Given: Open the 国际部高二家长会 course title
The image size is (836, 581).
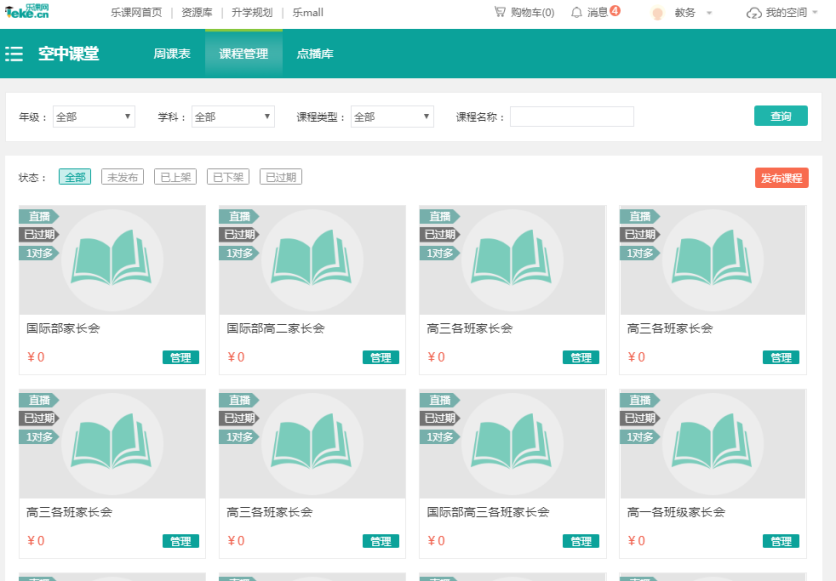Looking at the screenshot, I should [276, 328].
